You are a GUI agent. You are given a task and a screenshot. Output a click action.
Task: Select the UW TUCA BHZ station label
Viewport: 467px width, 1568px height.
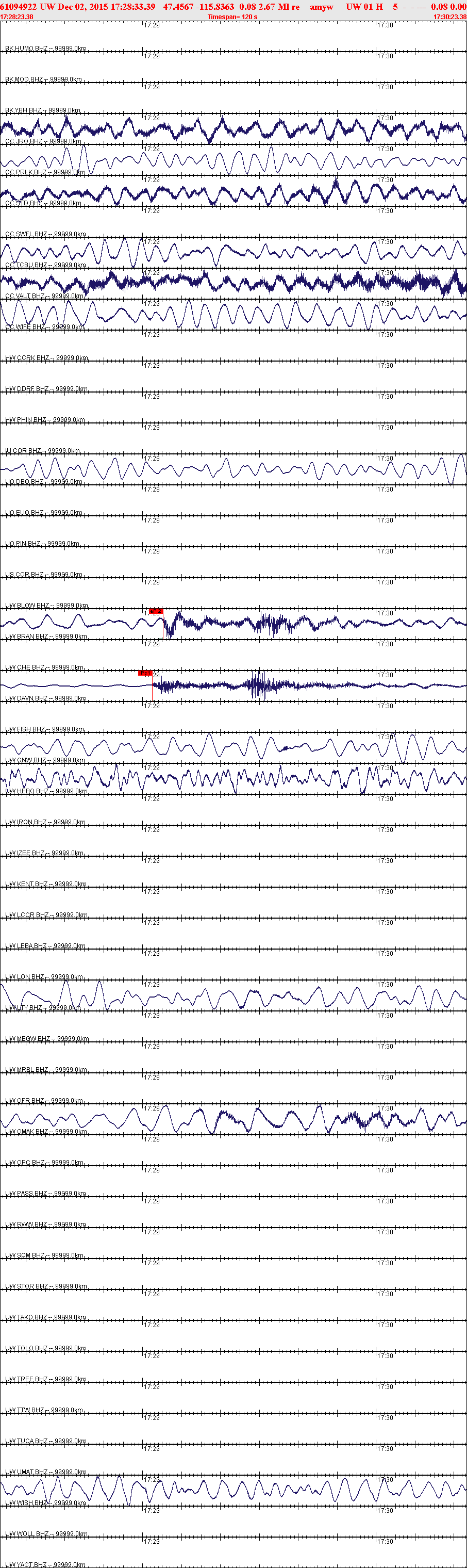(x=45, y=1442)
